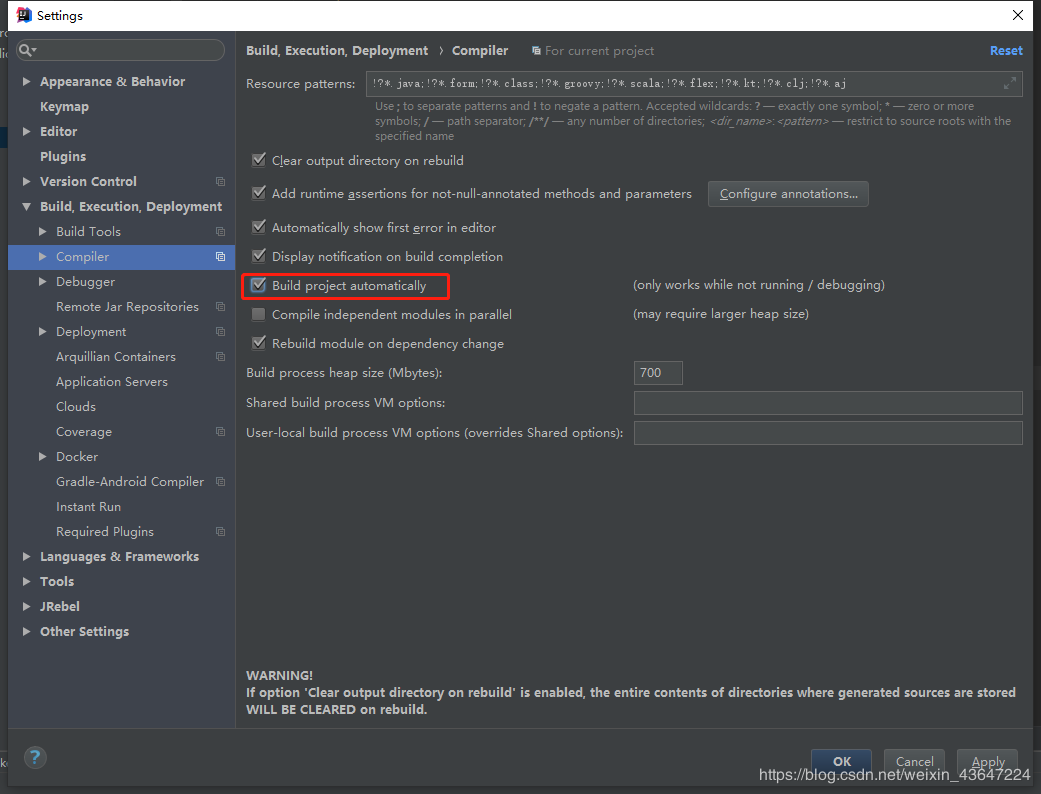Image resolution: width=1041 pixels, height=794 pixels.
Task: Toggle Display notification on build completion
Action: pyautogui.click(x=259, y=256)
